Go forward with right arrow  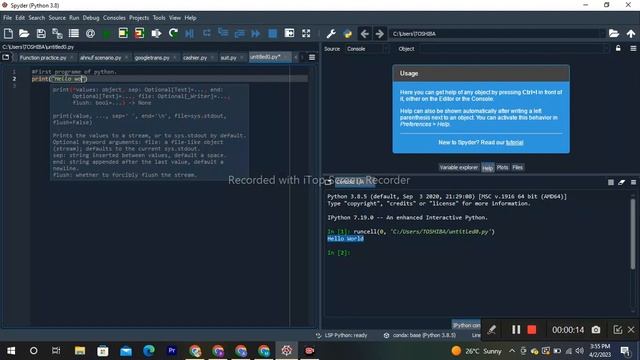point(380,34)
